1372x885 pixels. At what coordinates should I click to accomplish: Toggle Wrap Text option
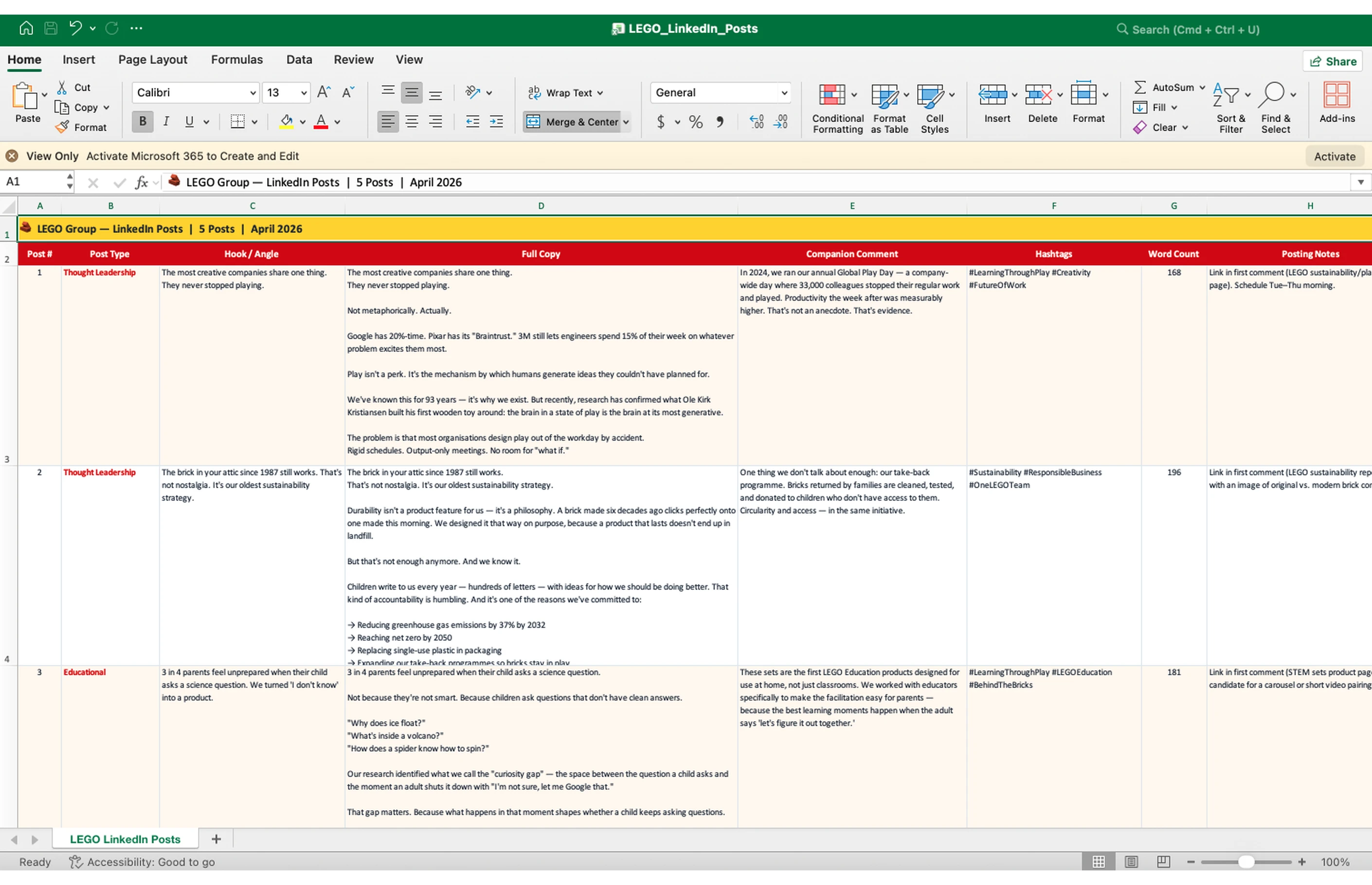[565, 92]
